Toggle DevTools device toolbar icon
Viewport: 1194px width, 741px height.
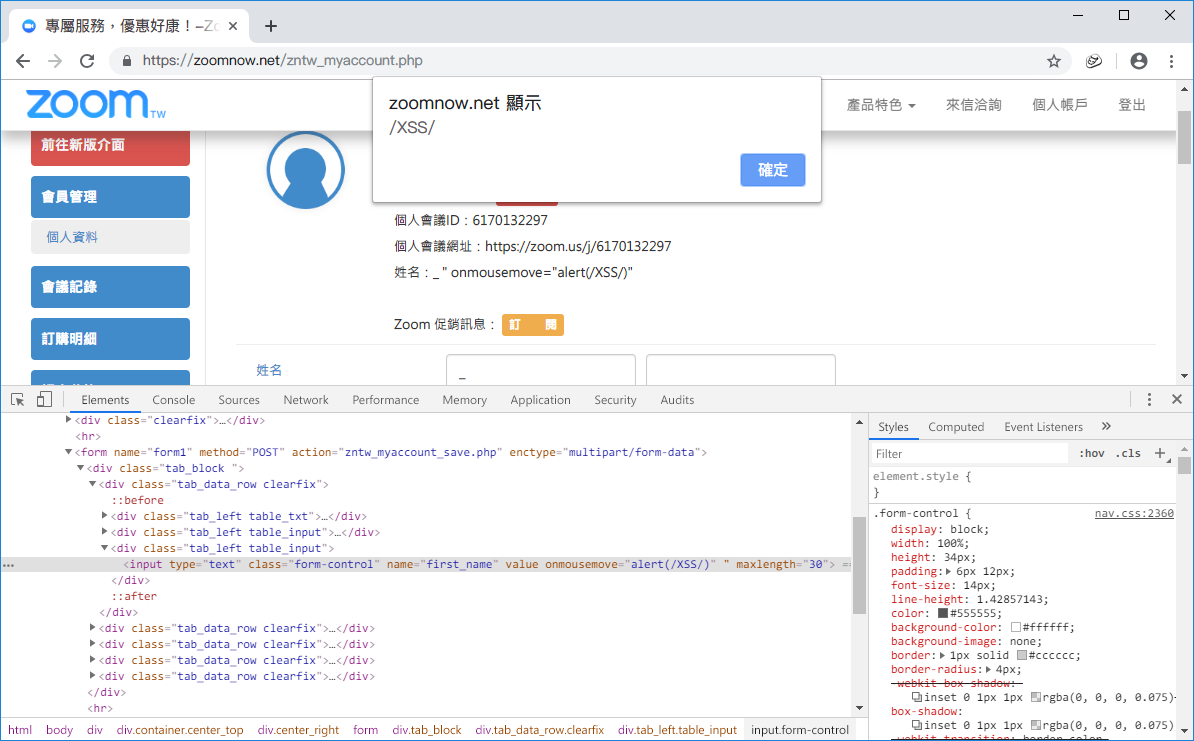click(x=44, y=400)
